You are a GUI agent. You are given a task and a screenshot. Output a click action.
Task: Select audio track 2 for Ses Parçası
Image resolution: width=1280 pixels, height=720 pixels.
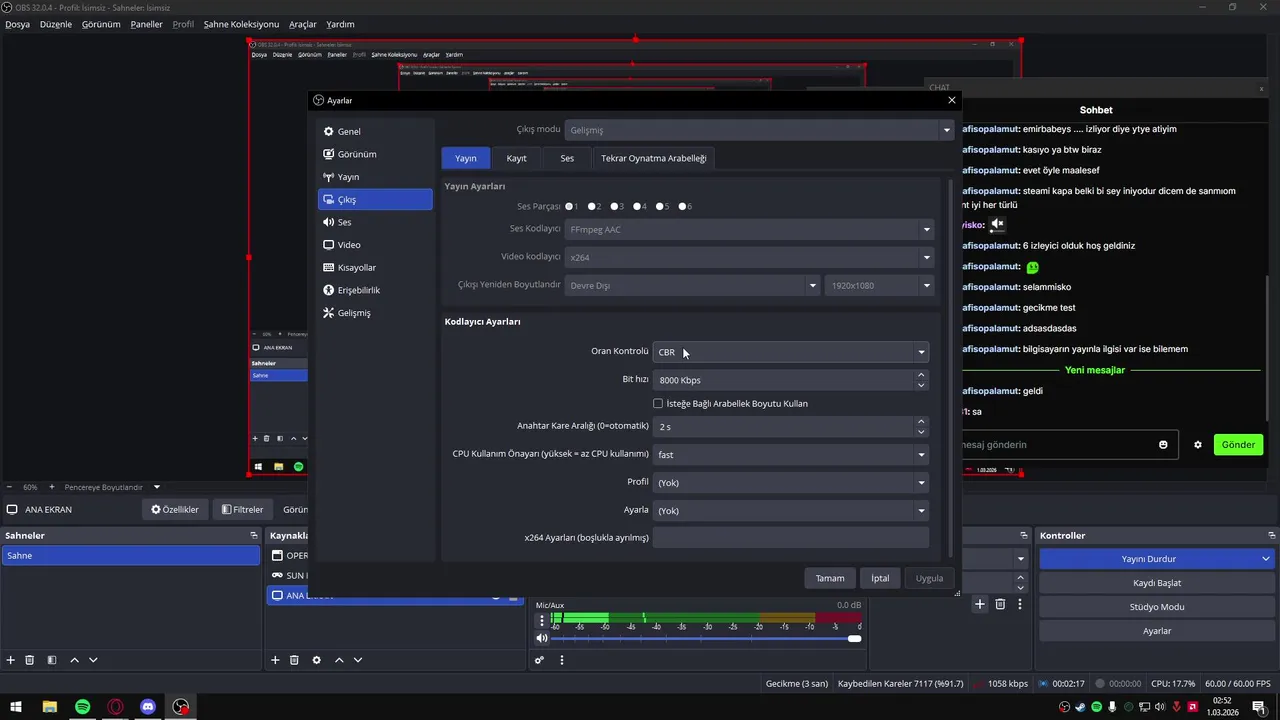592,206
